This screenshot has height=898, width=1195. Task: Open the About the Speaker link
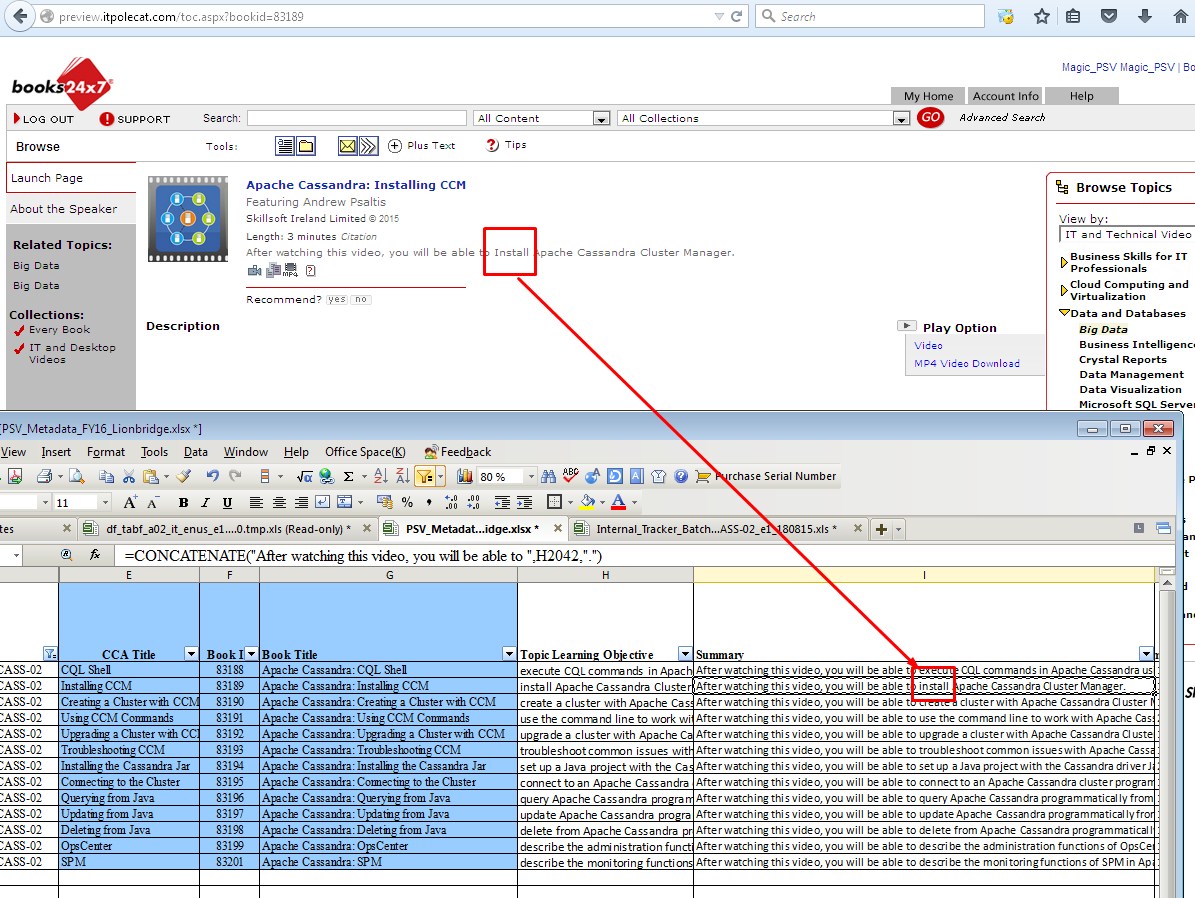click(x=64, y=209)
